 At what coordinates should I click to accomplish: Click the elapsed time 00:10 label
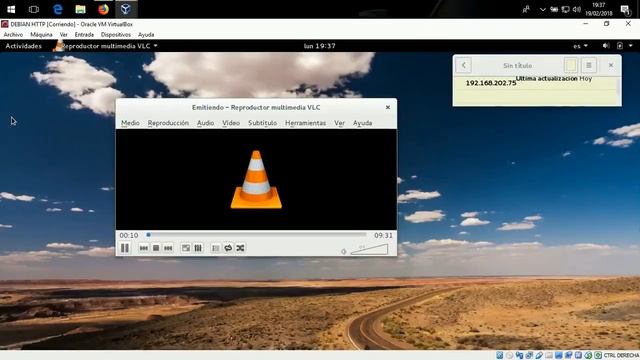pos(129,236)
